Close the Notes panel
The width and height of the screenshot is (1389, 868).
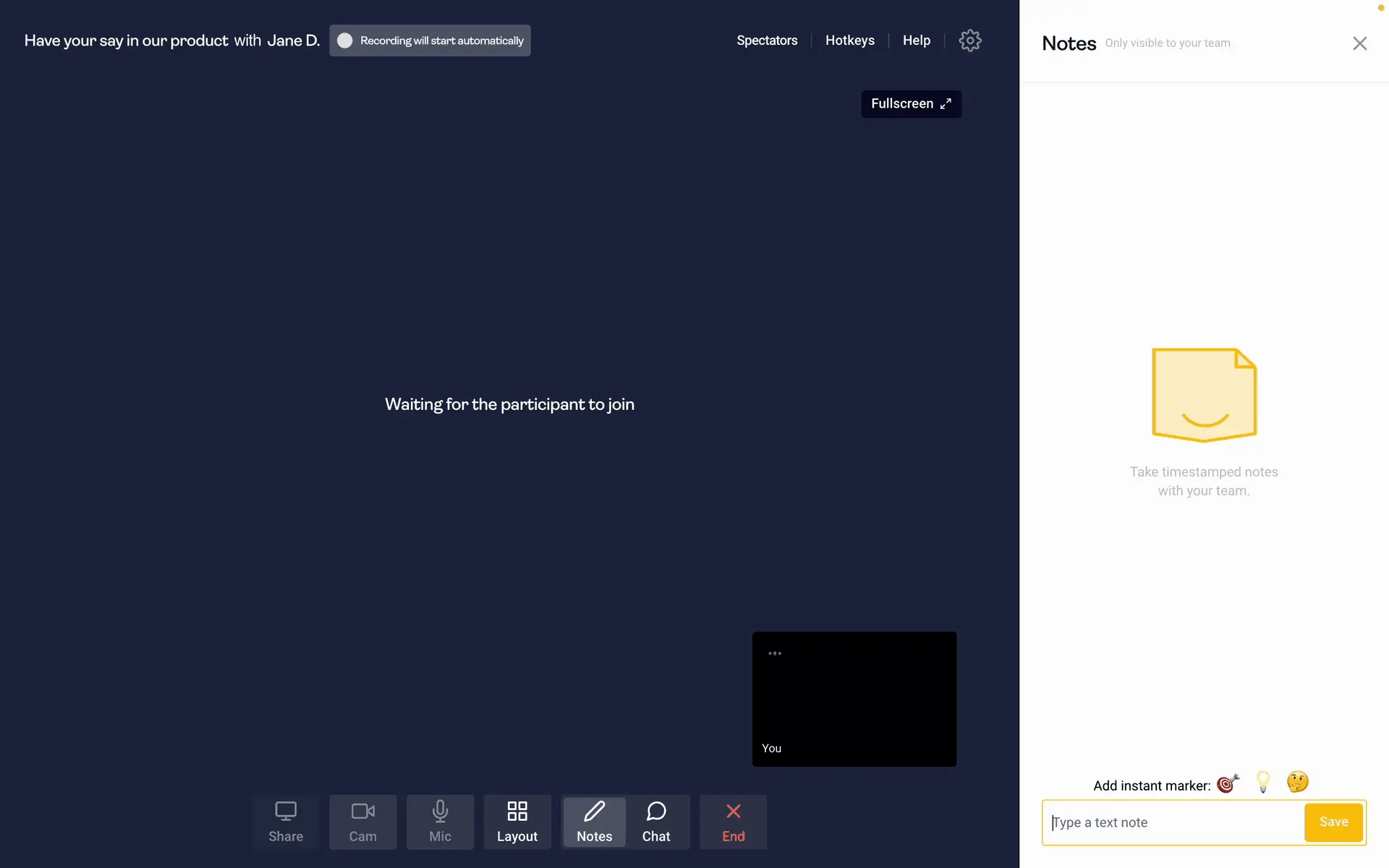[x=1359, y=43]
